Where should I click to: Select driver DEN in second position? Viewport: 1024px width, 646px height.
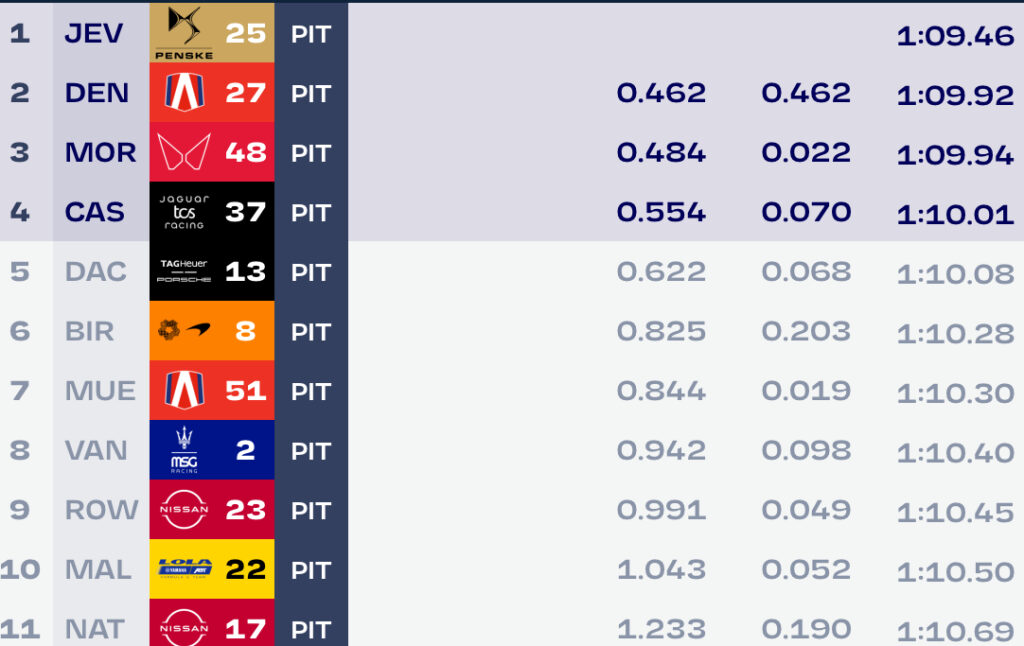[96, 93]
